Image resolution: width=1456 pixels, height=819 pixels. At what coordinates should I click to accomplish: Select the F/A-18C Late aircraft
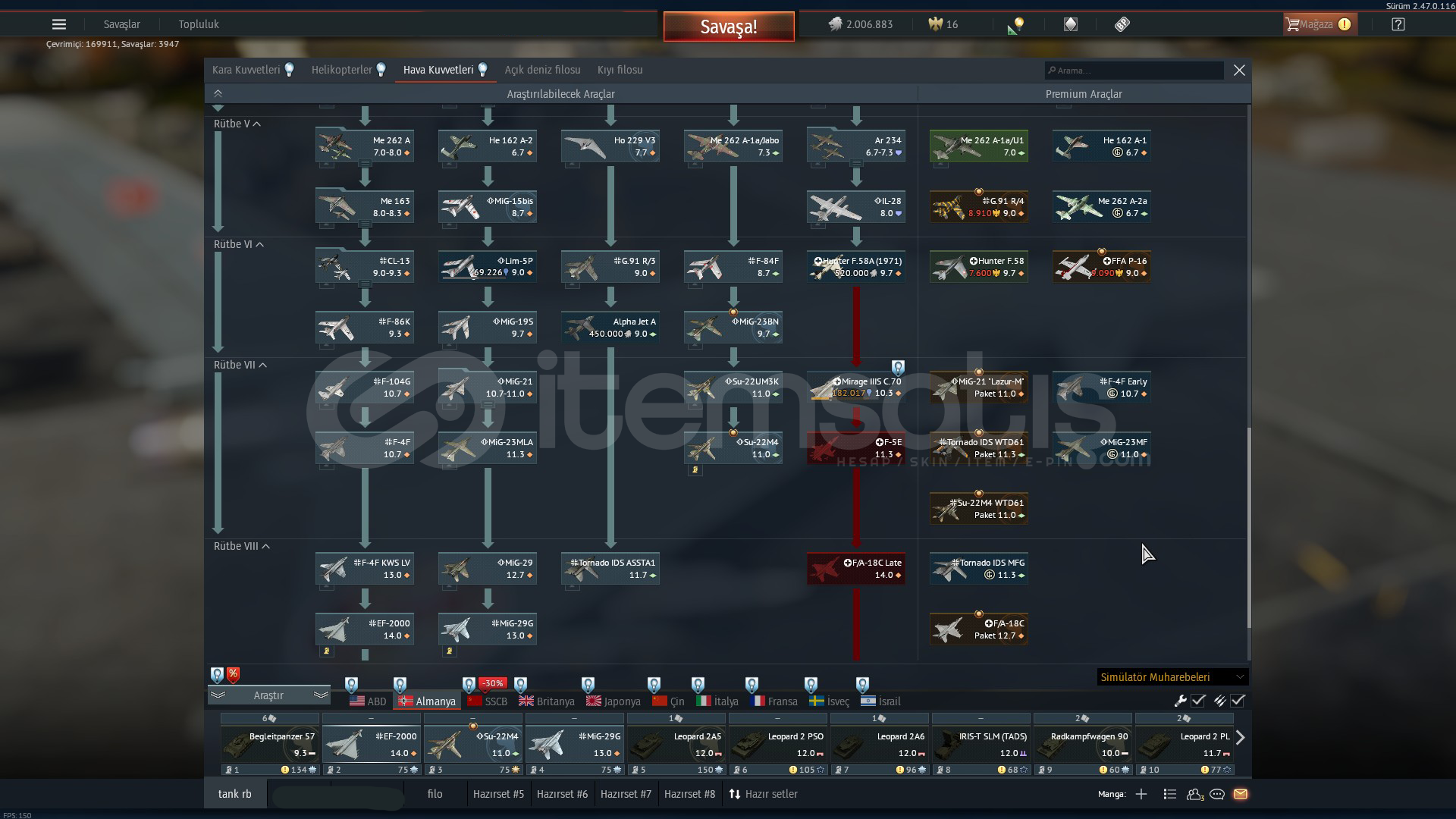tap(856, 569)
